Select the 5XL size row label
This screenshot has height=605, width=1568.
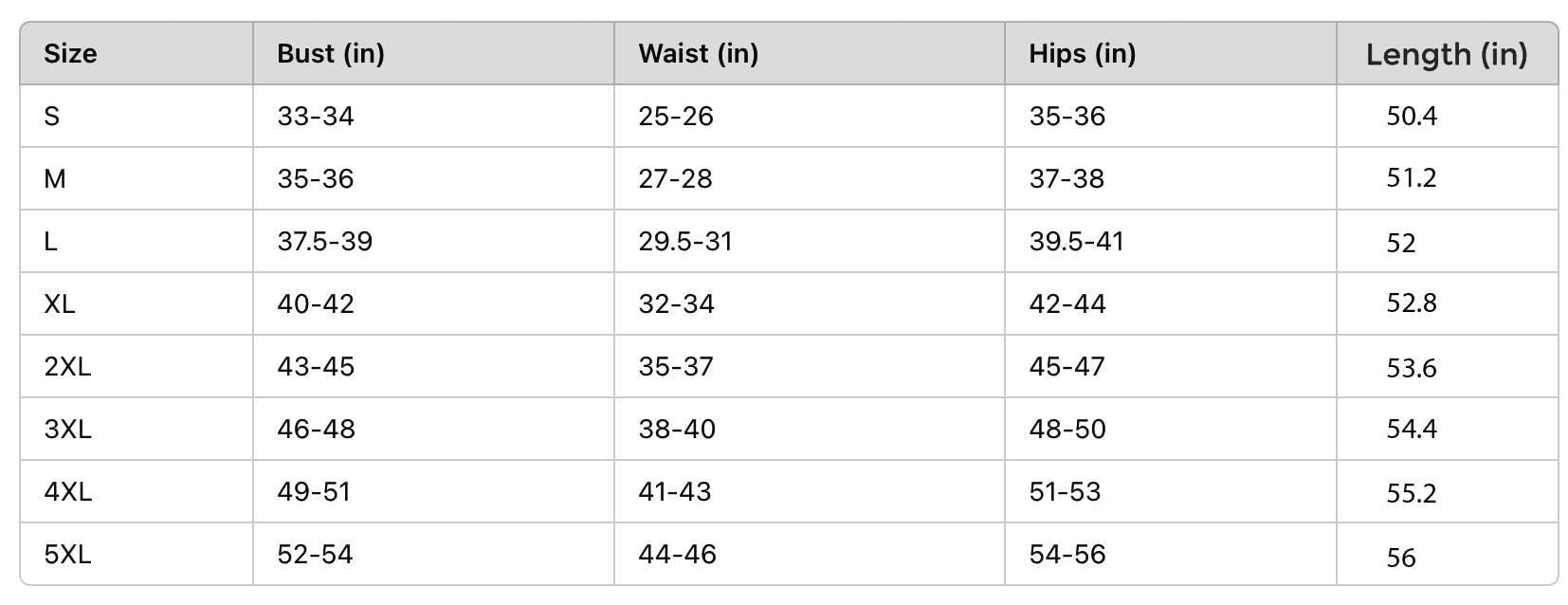point(67,555)
